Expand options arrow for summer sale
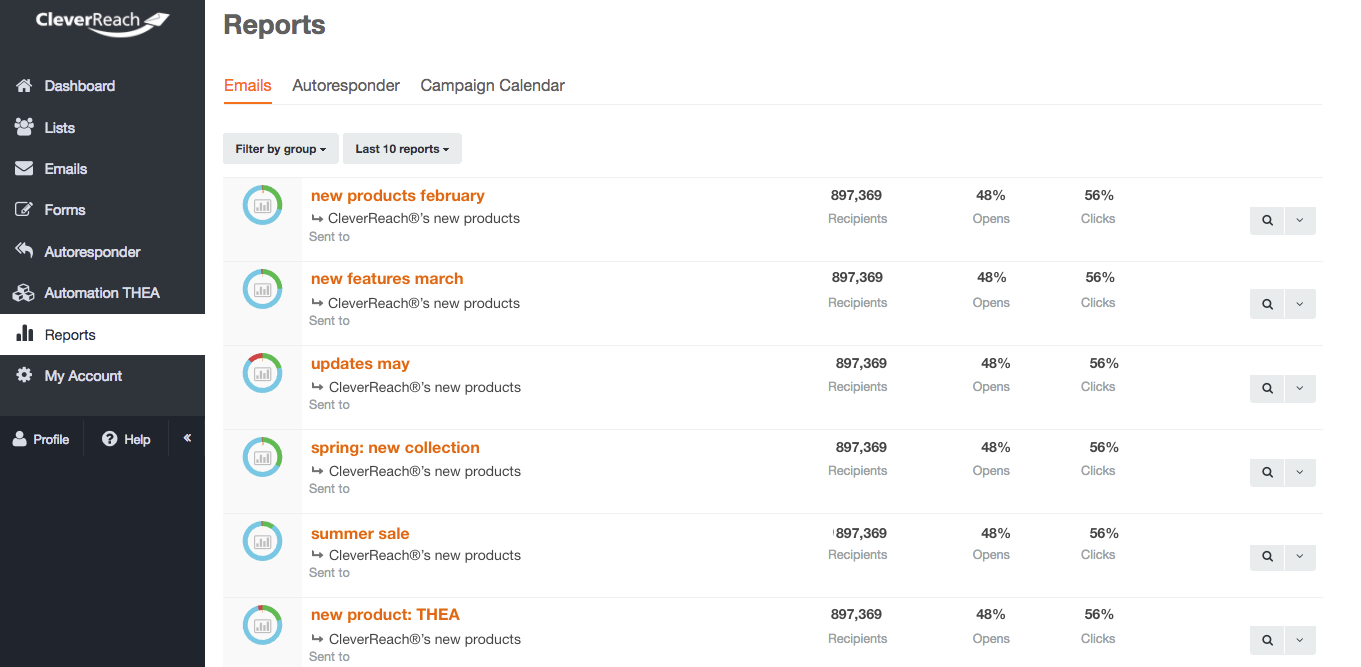 (x=1300, y=556)
